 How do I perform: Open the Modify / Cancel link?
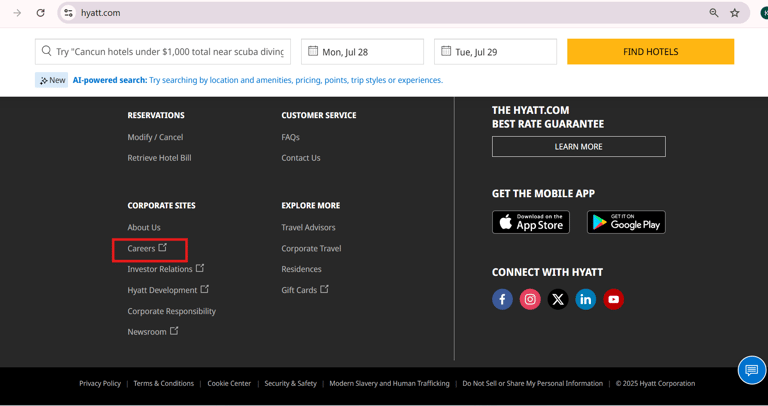155,137
